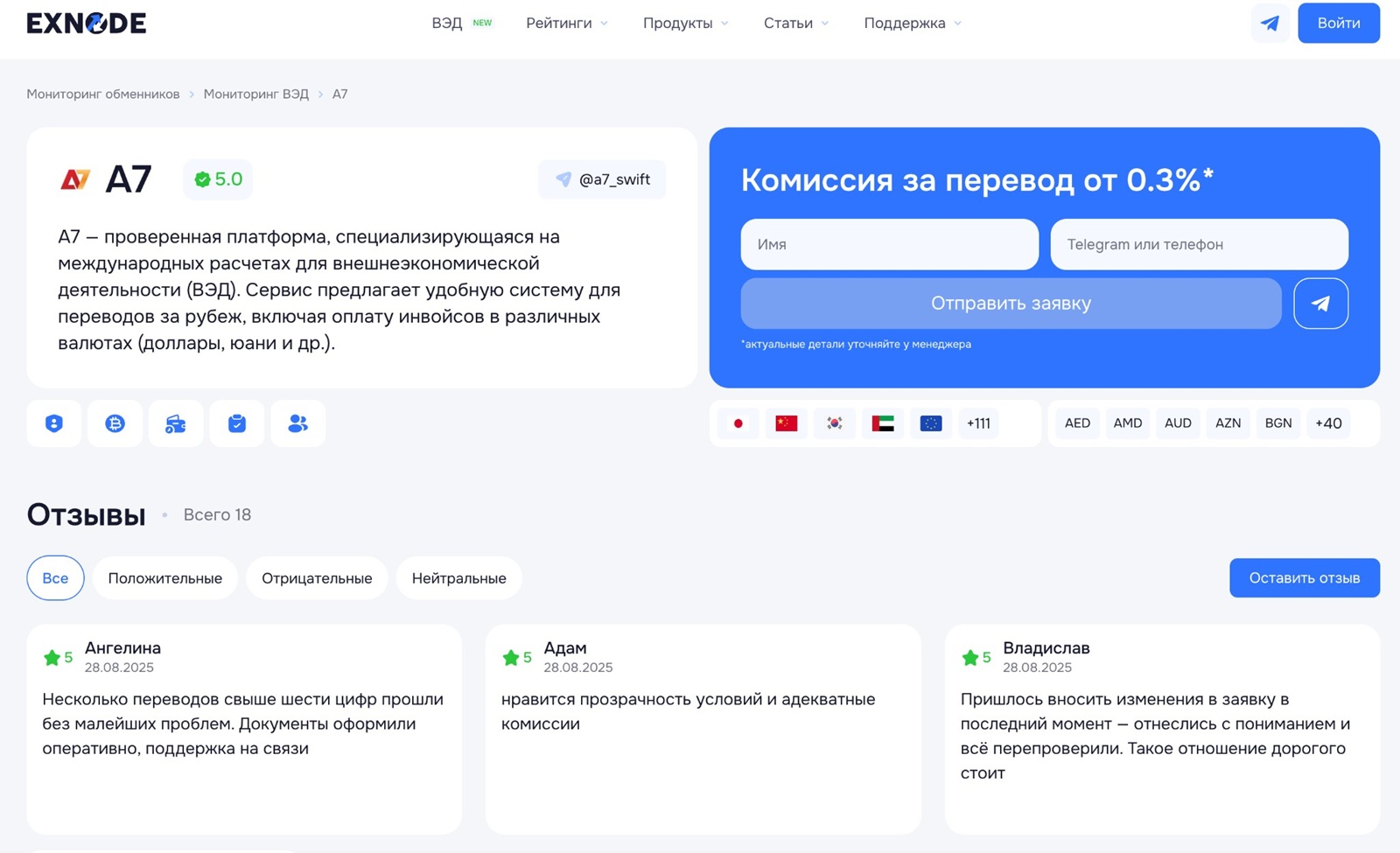Viewport: 1400px width, 853px height.
Task: Click the users group badge icon
Action: tap(298, 423)
